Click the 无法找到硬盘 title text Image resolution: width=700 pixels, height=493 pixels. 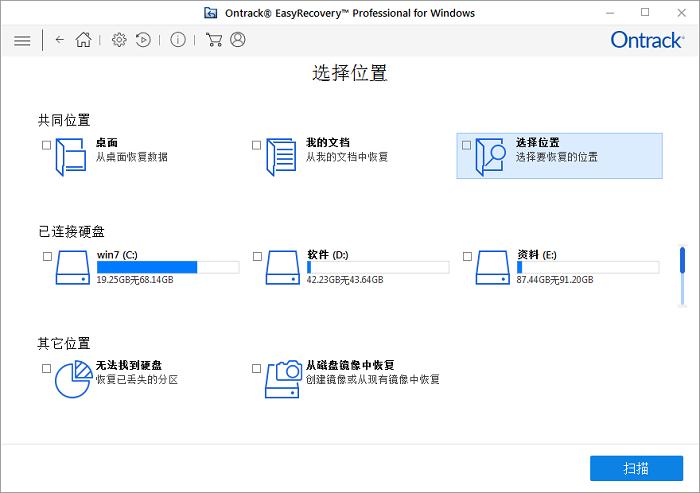point(129,365)
